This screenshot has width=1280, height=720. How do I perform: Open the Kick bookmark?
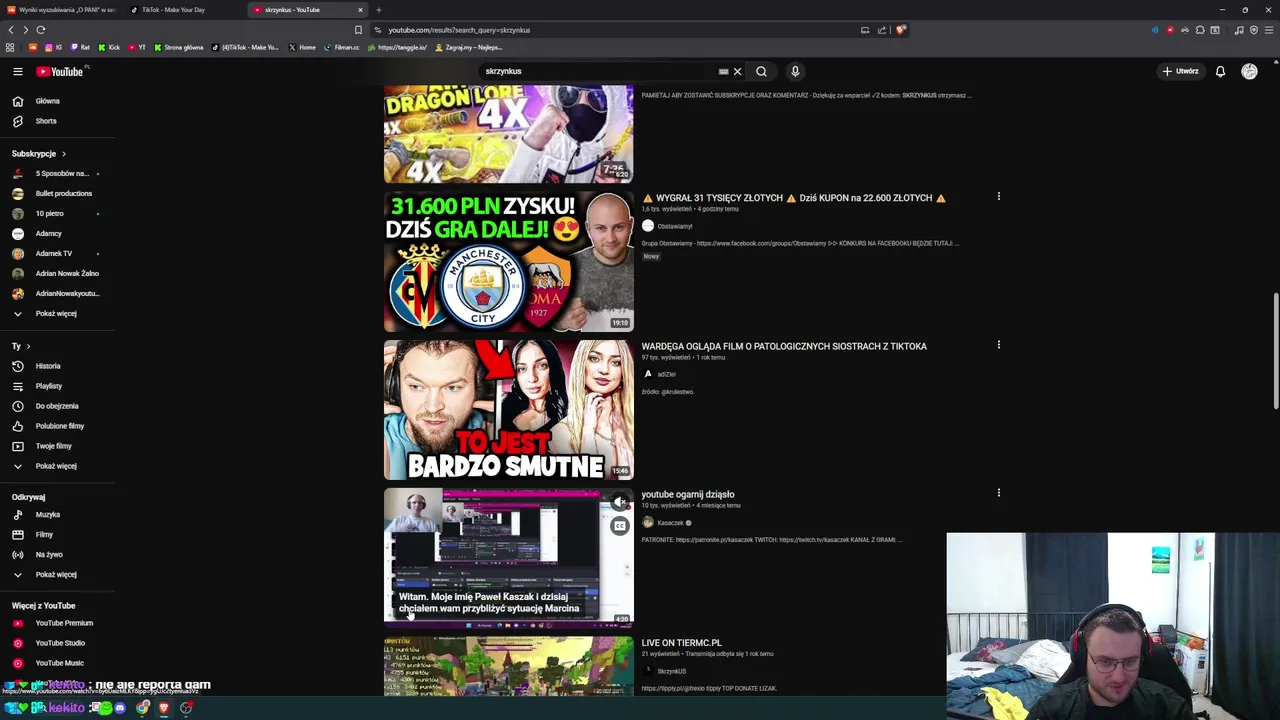pos(109,47)
